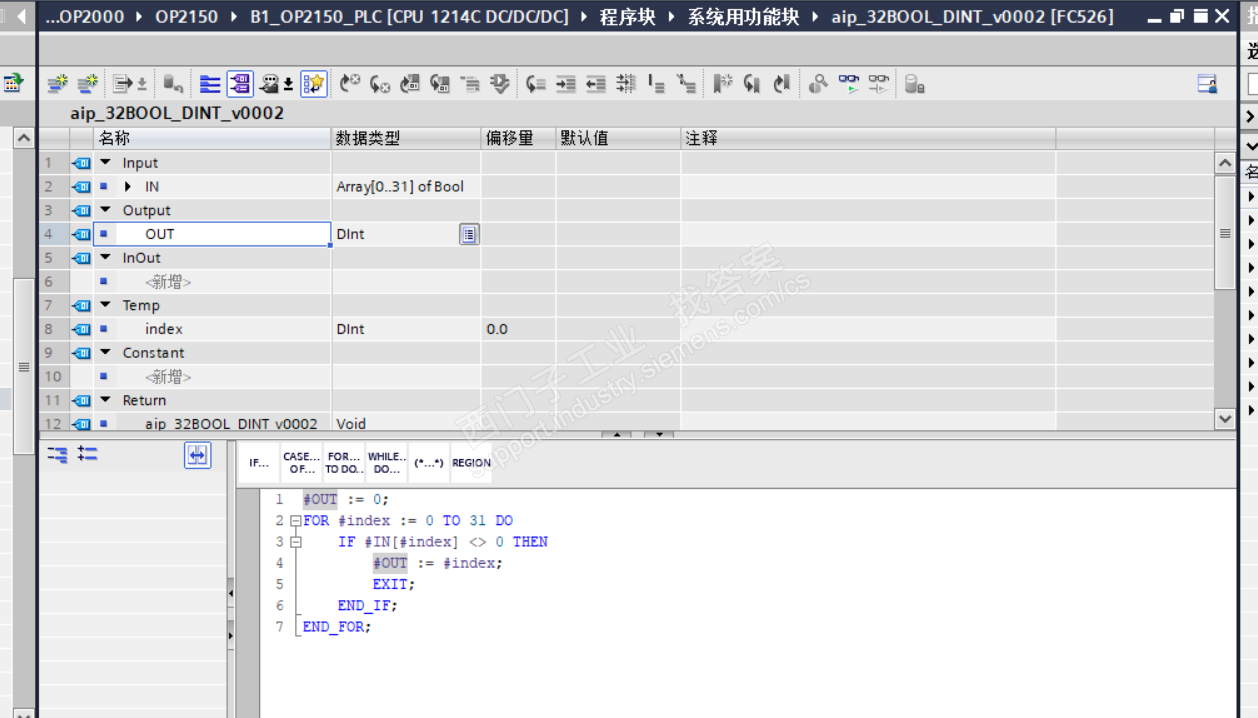Expand the IN array parameter
The height and width of the screenshot is (718, 1258).
pos(128,187)
